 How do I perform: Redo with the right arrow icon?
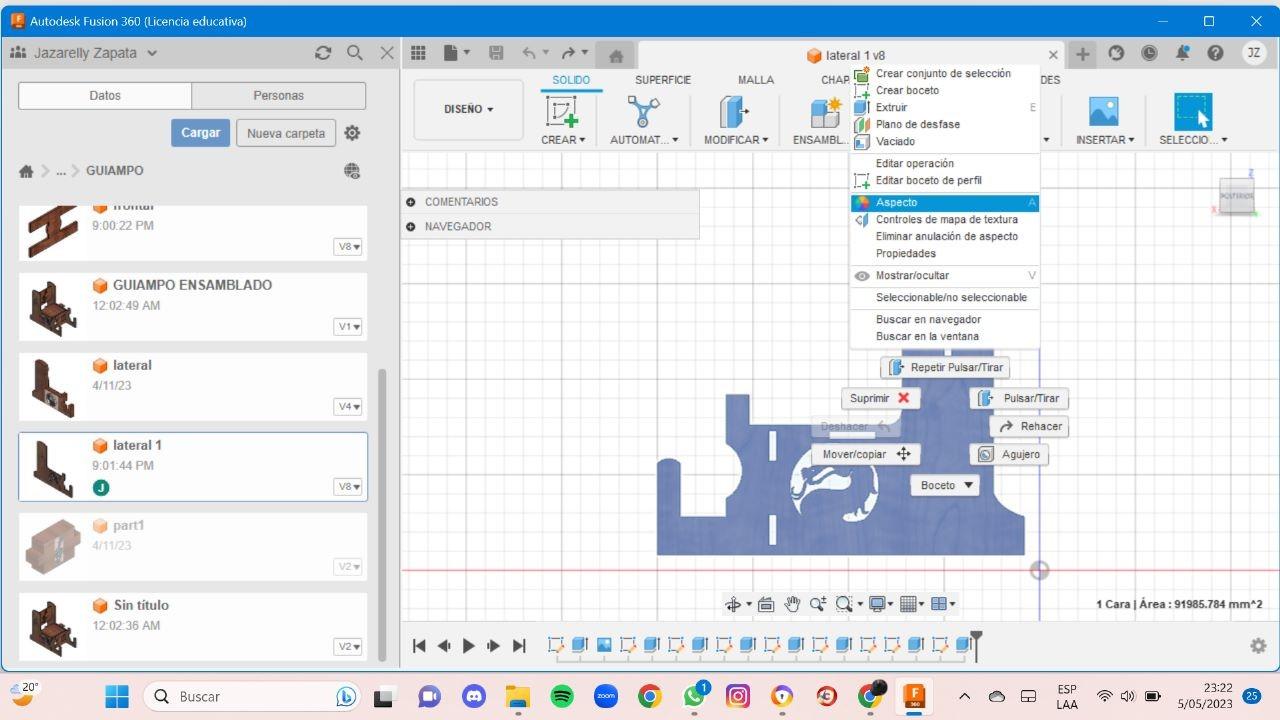[569, 54]
